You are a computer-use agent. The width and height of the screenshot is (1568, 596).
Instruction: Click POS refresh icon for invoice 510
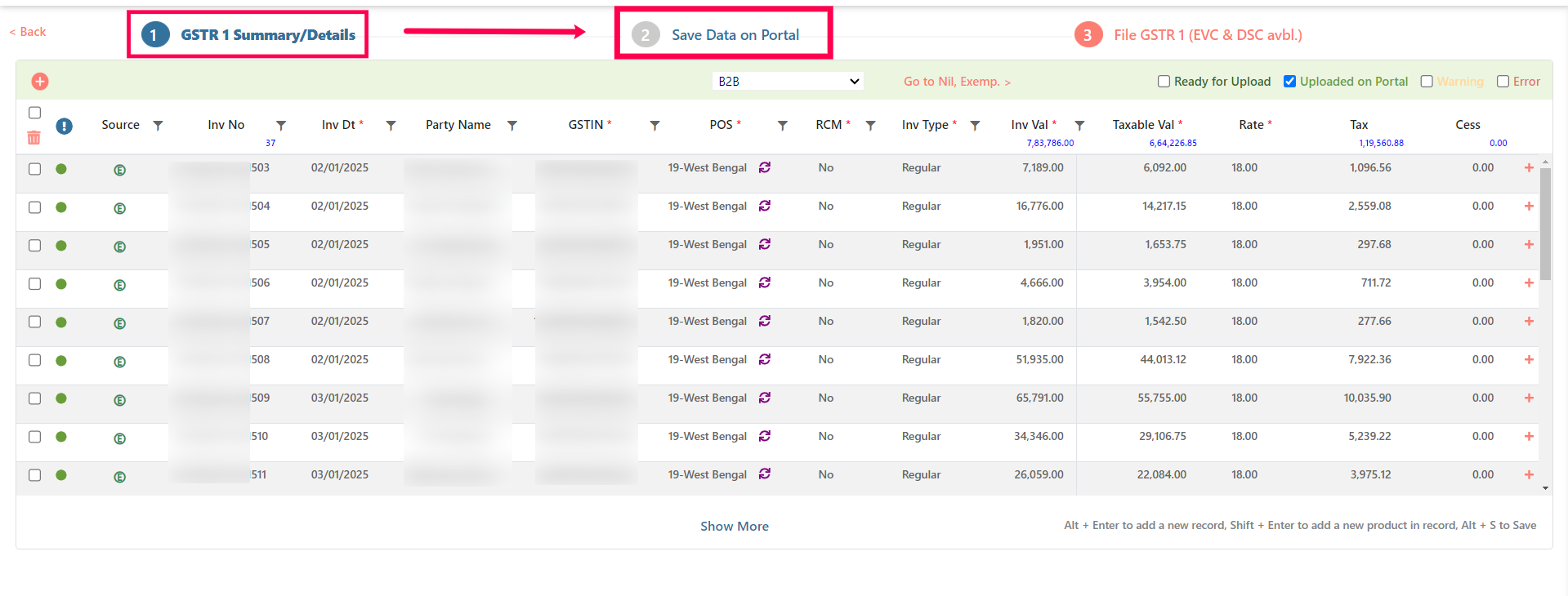point(765,436)
